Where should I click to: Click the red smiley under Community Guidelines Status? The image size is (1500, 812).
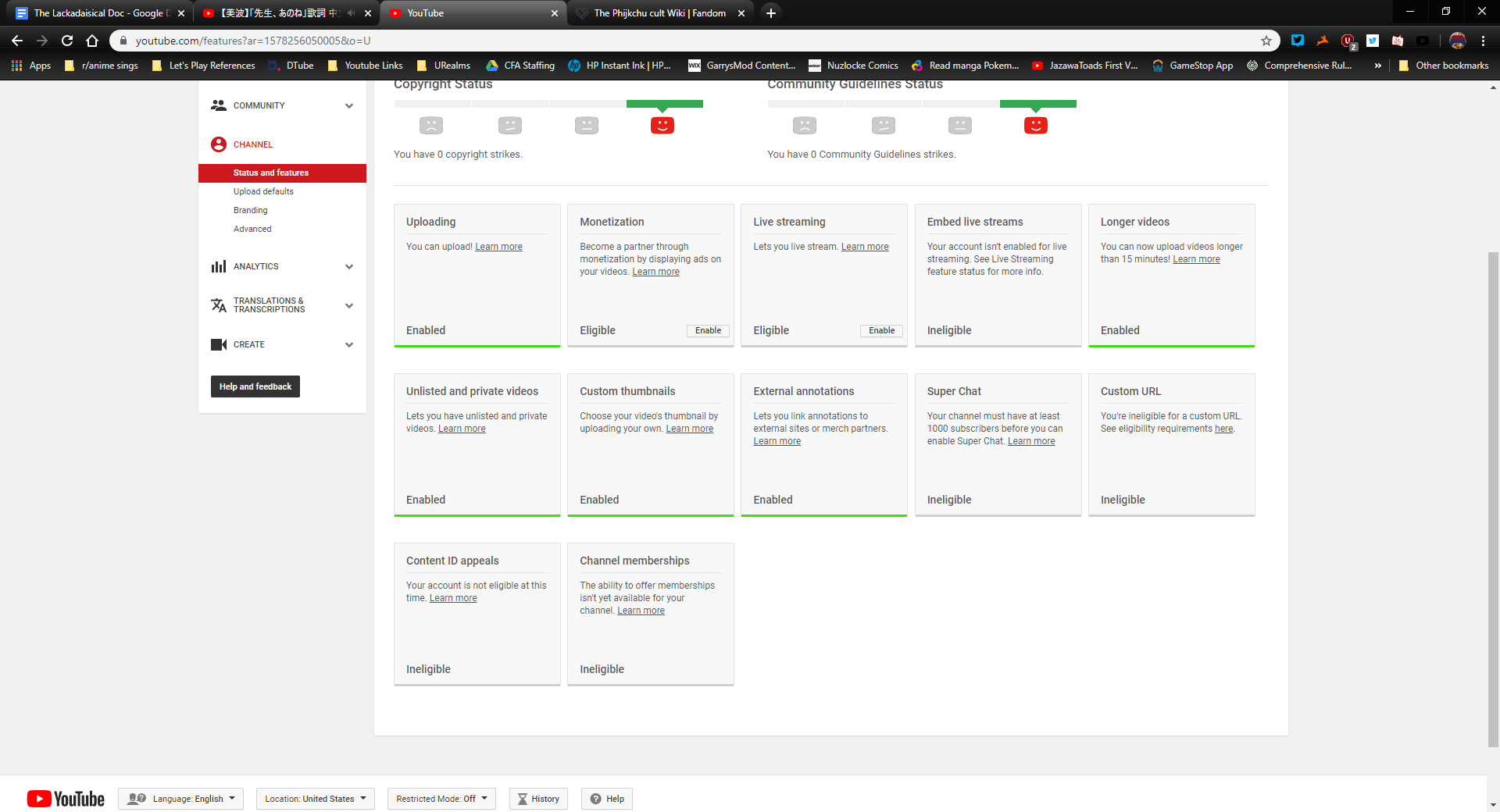1036,125
